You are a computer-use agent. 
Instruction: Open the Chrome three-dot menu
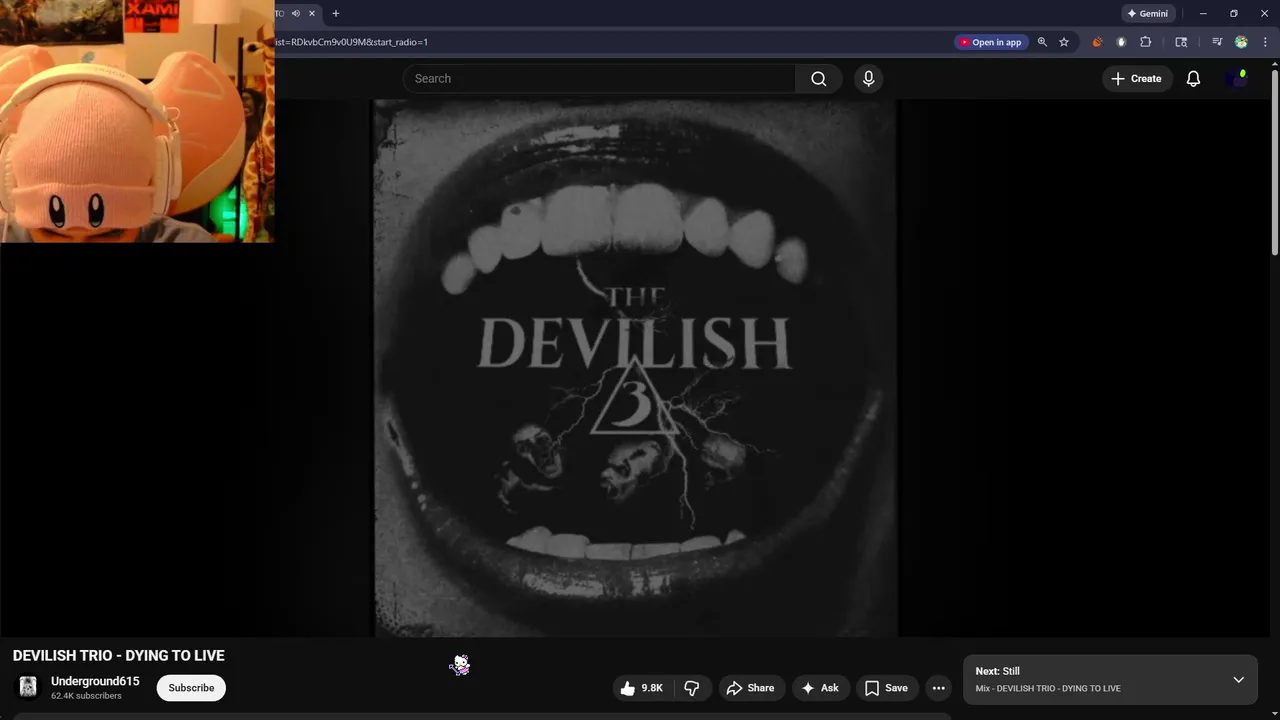[1264, 42]
